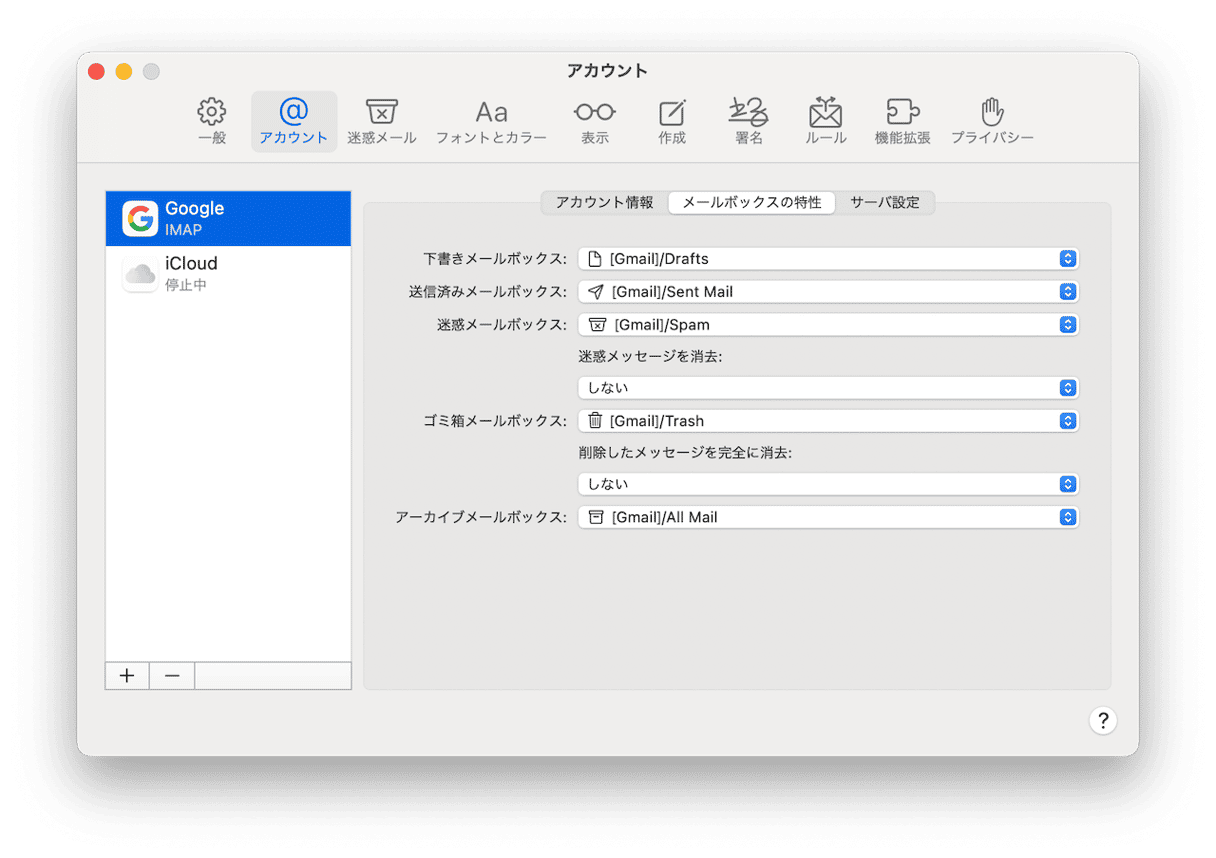This screenshot has height=858, width=1216.
Task: Select the Google IMAP account
Action: click(x=228, y=218)
